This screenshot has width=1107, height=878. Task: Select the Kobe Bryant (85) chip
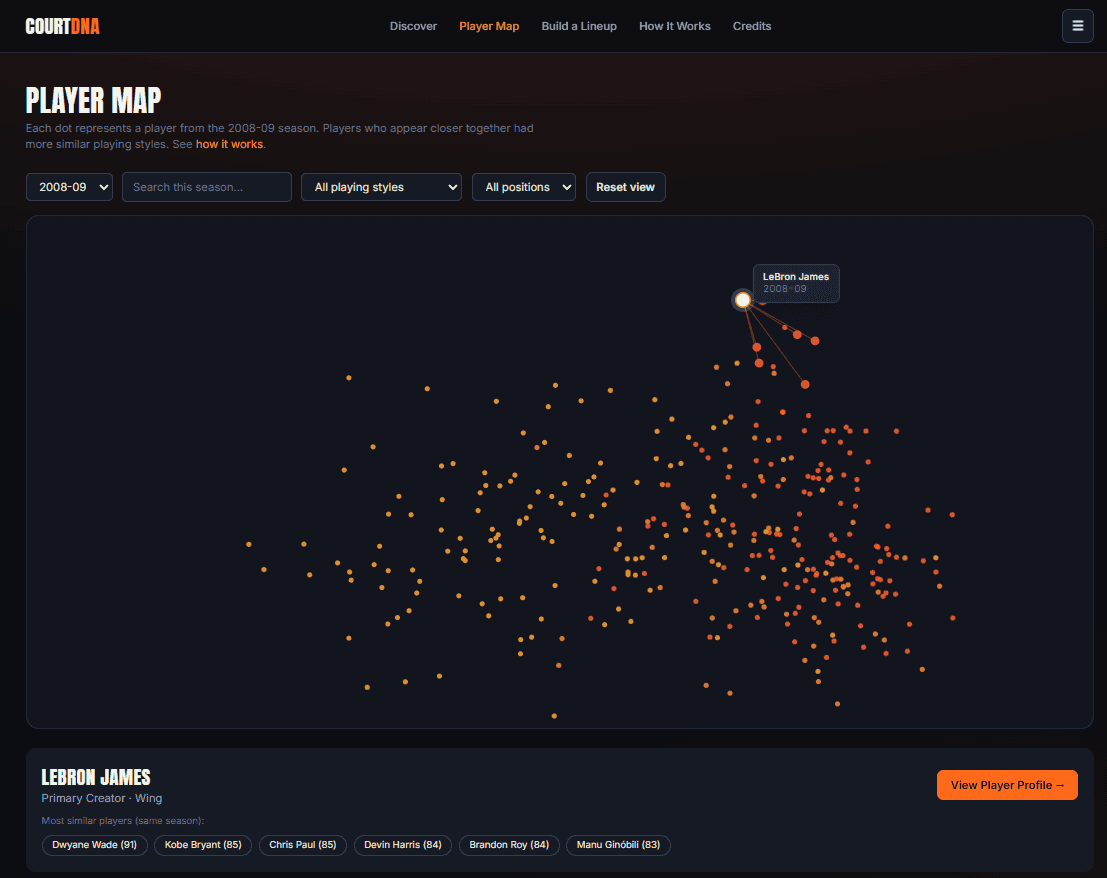click(x=203, y=845)
